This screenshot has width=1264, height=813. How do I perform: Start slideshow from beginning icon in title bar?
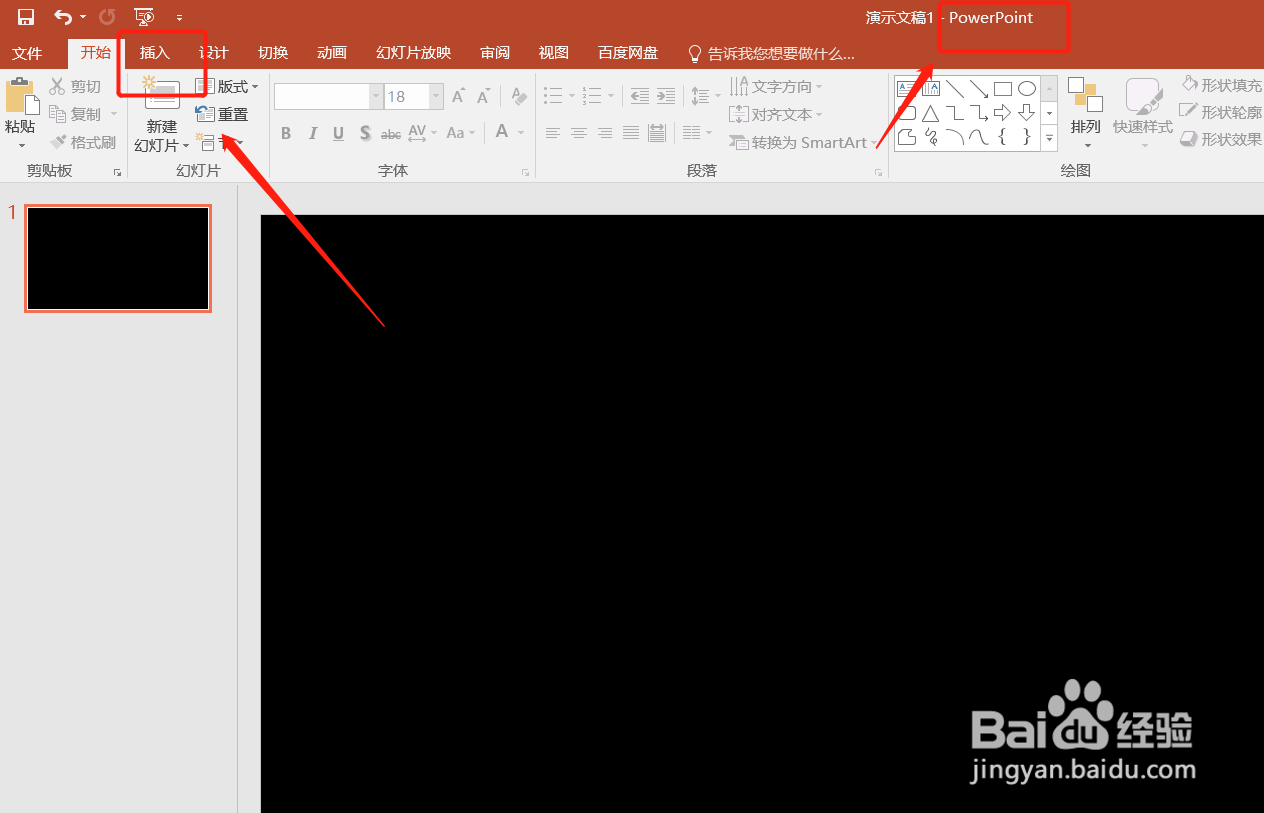point(144,17)
